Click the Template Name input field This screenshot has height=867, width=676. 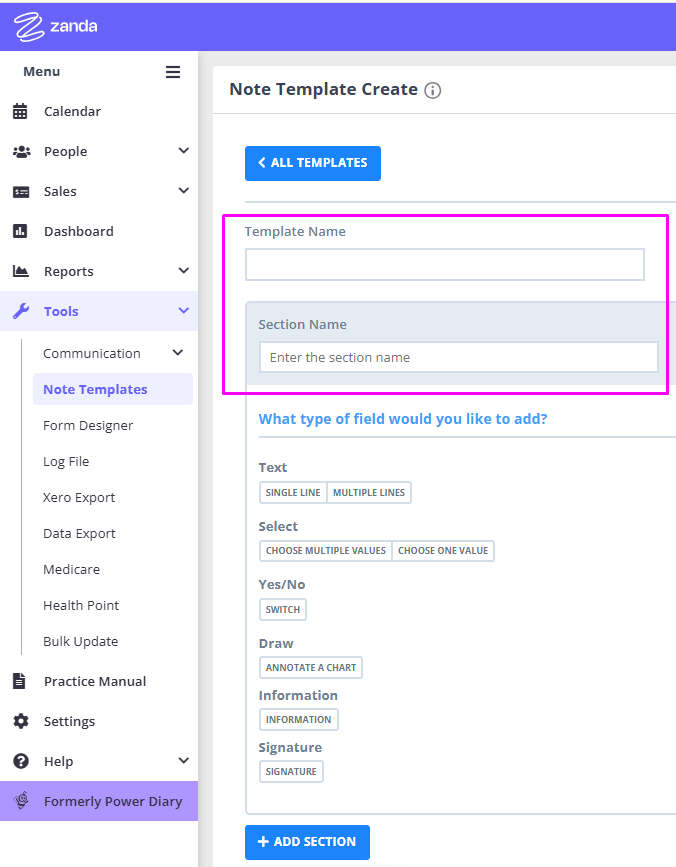(444, 265)
